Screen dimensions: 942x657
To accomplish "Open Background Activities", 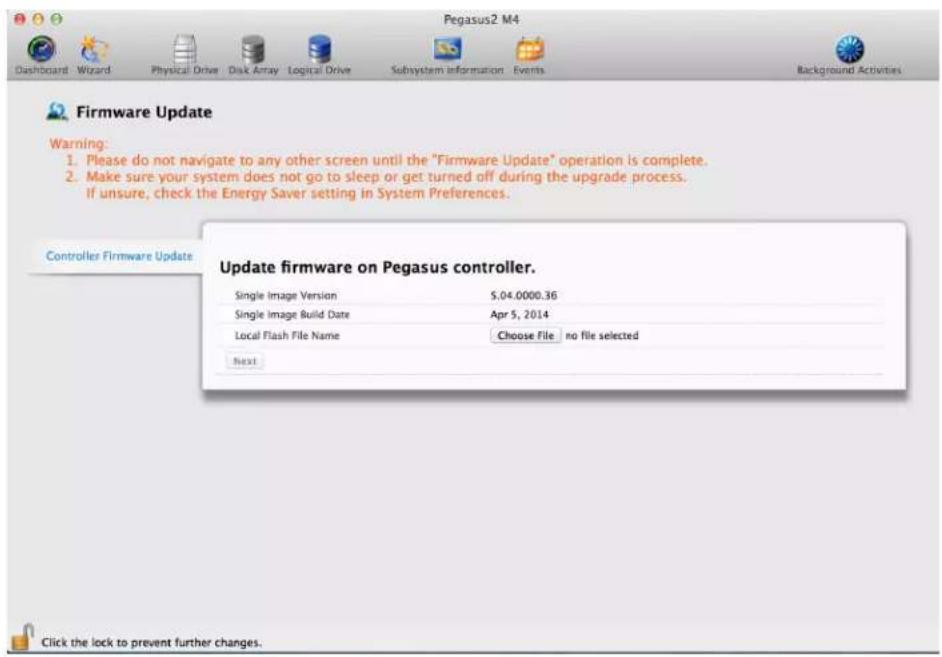I will [x=849, y=55].
